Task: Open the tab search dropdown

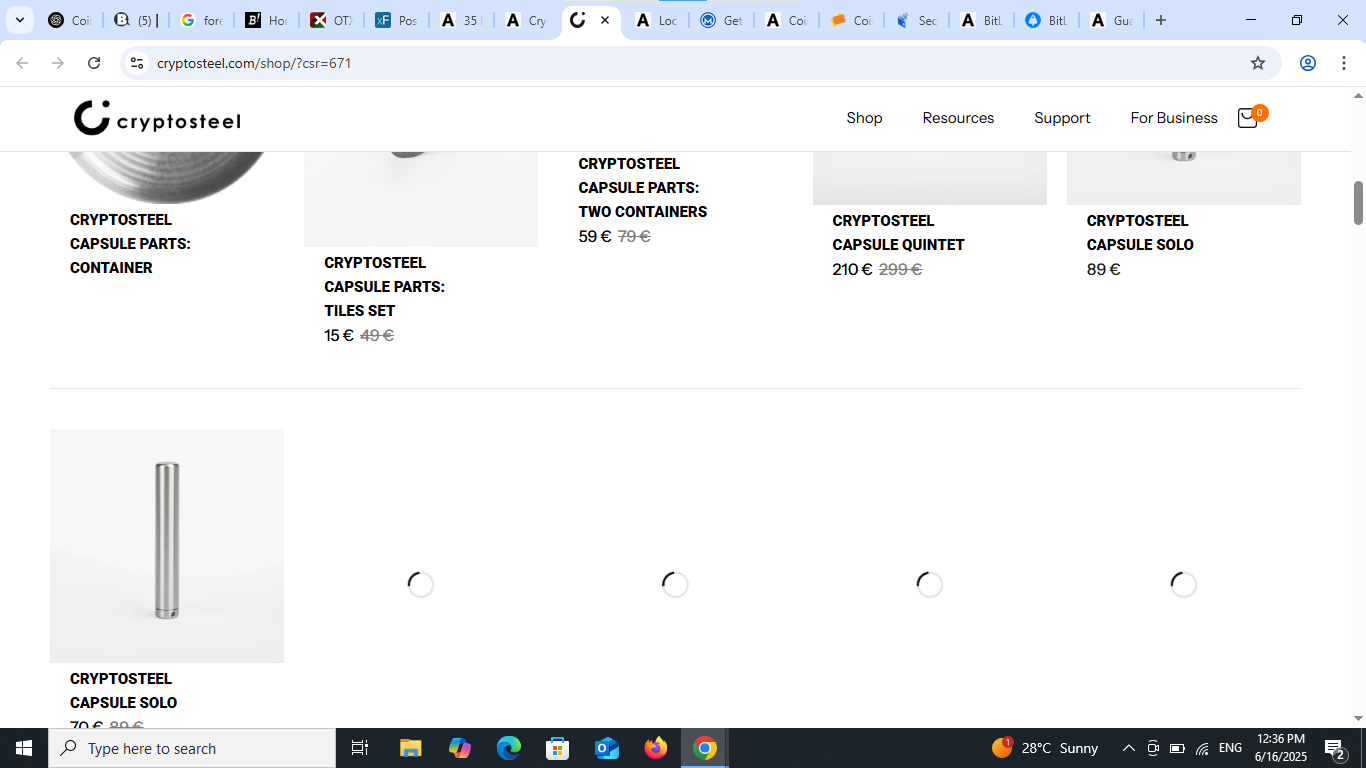Action: coord(19,20)
